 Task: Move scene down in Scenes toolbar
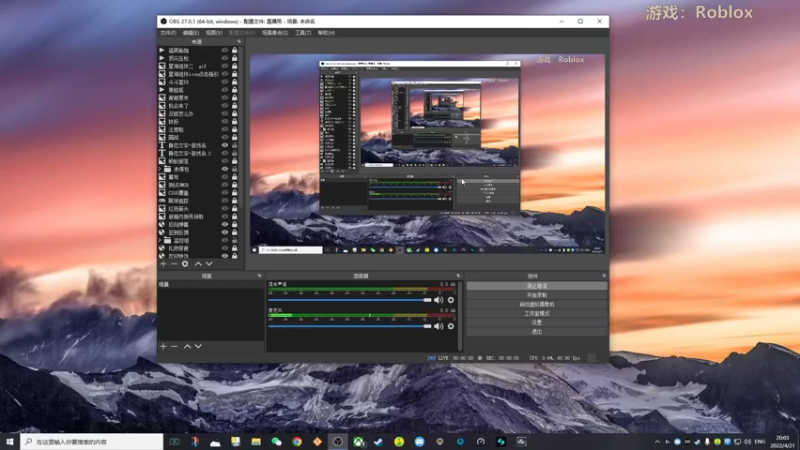coord(198,346)
